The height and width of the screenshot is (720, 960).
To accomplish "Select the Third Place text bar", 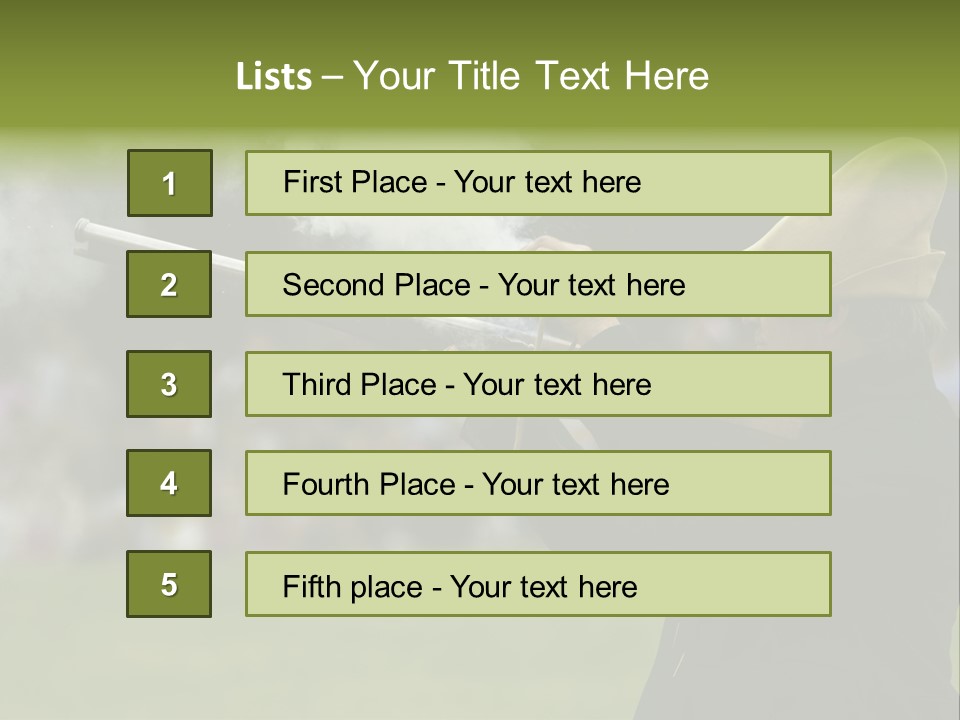I will pyautogui.click(x=538, y=384).
